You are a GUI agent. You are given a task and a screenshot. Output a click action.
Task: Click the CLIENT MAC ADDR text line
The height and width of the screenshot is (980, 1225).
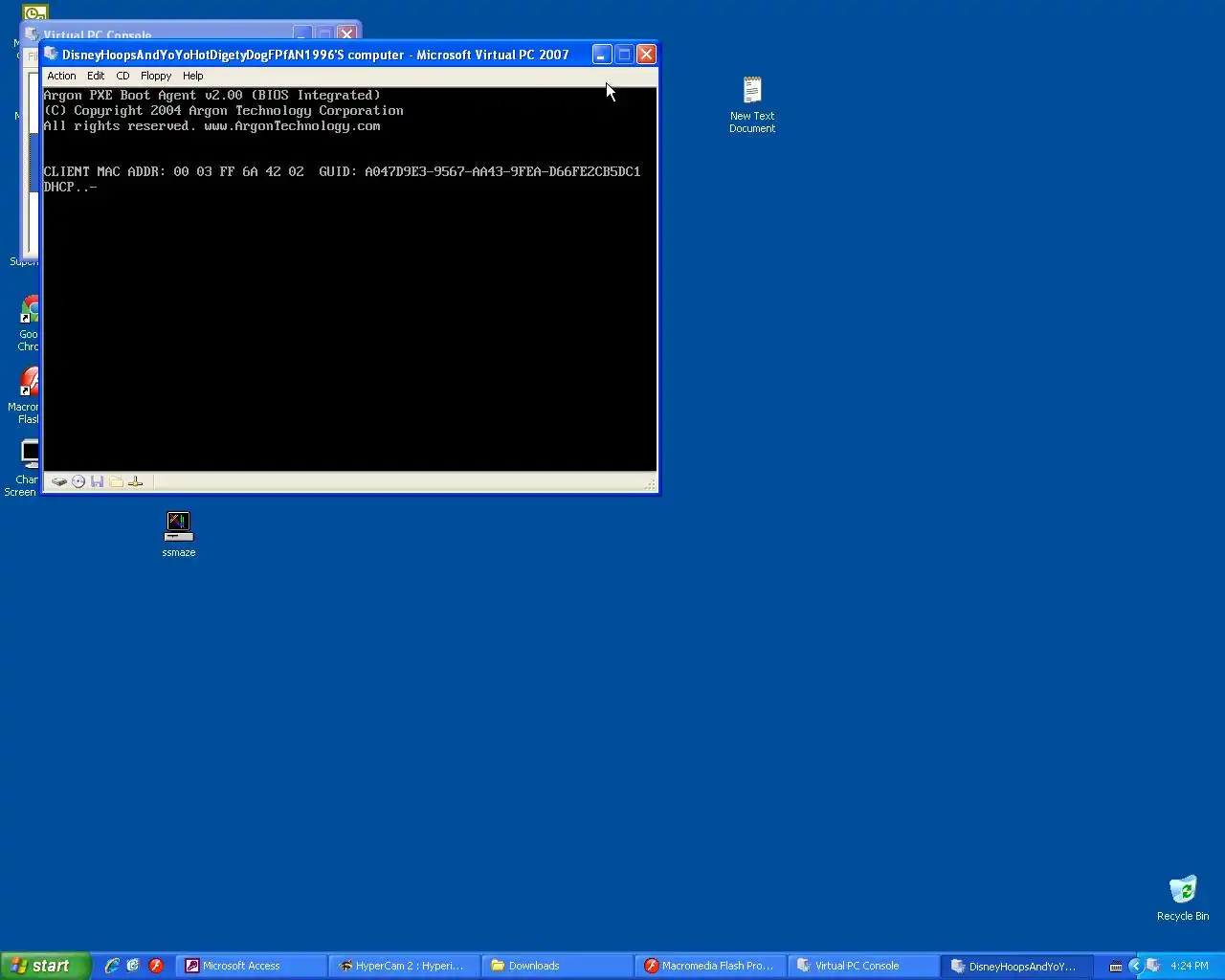(342, 171)
